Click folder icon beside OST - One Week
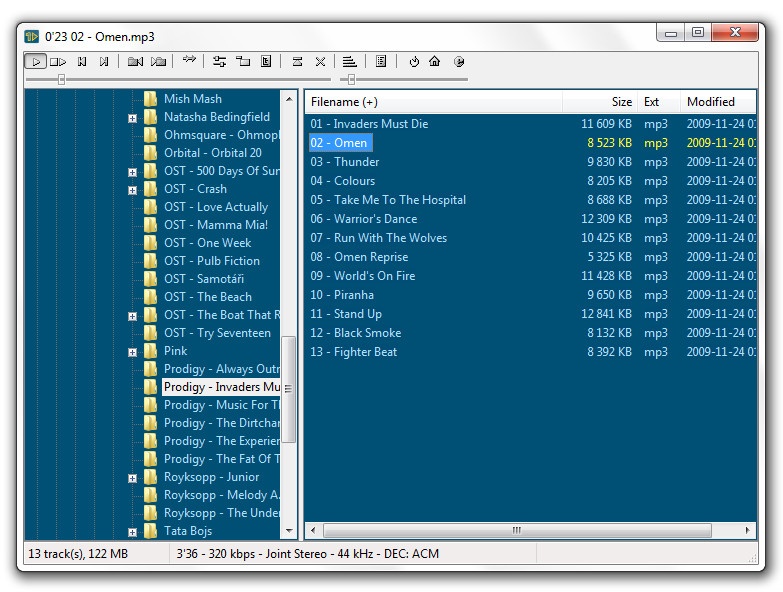This screenshot has height=592, width=783. (150, 243)
